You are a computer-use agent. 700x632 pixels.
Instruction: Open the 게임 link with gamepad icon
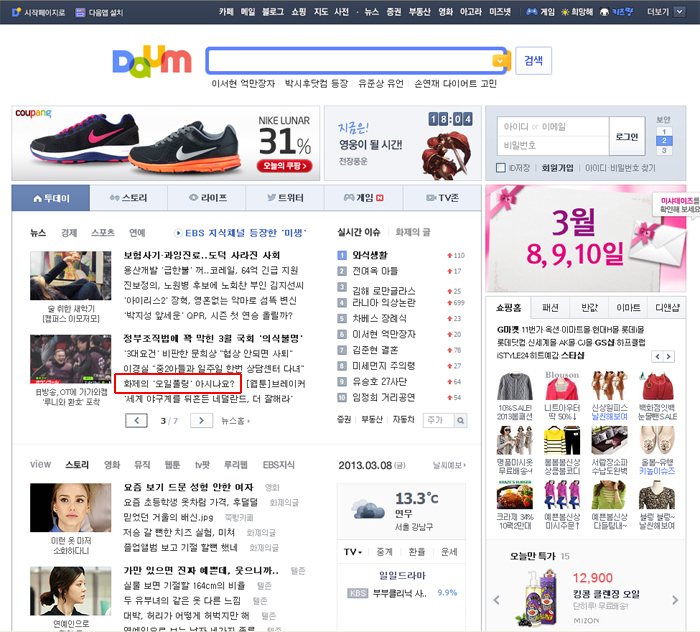click(x=540, y=12)
